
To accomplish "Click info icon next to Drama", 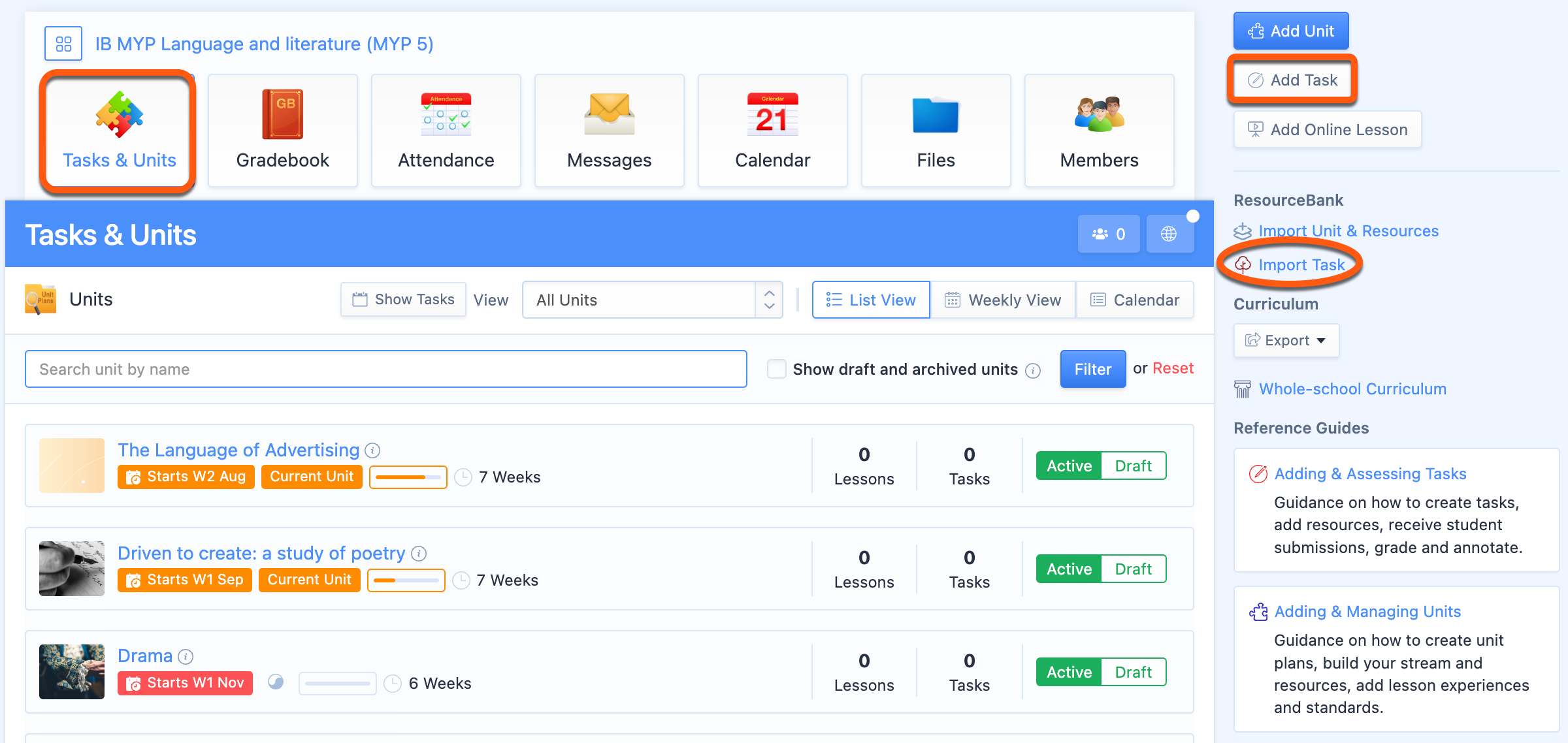I will tap(186, 656).
